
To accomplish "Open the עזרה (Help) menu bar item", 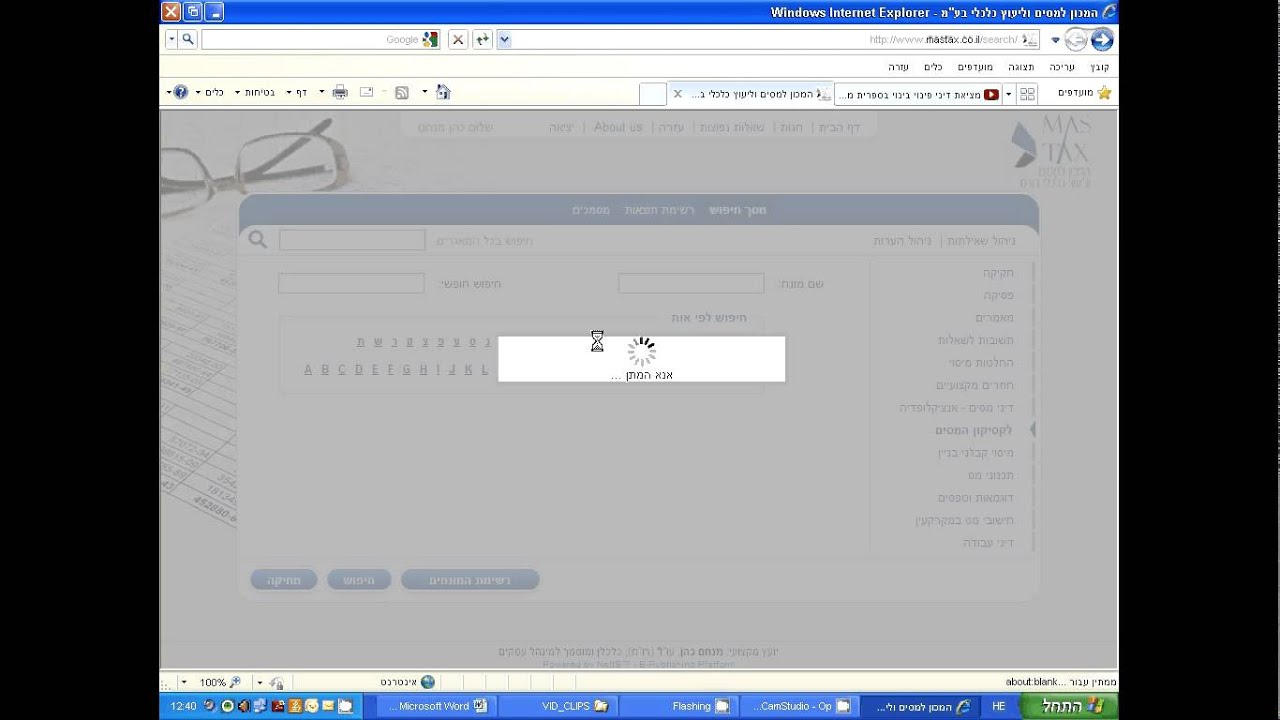I will coord(898,67).
